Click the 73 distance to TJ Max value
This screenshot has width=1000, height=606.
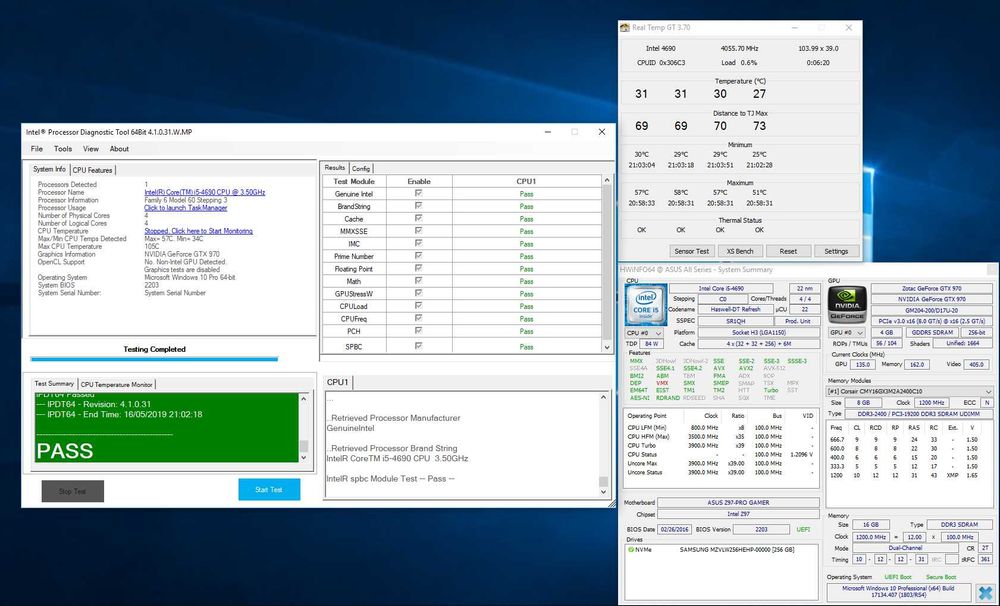(x=759, y=126)
